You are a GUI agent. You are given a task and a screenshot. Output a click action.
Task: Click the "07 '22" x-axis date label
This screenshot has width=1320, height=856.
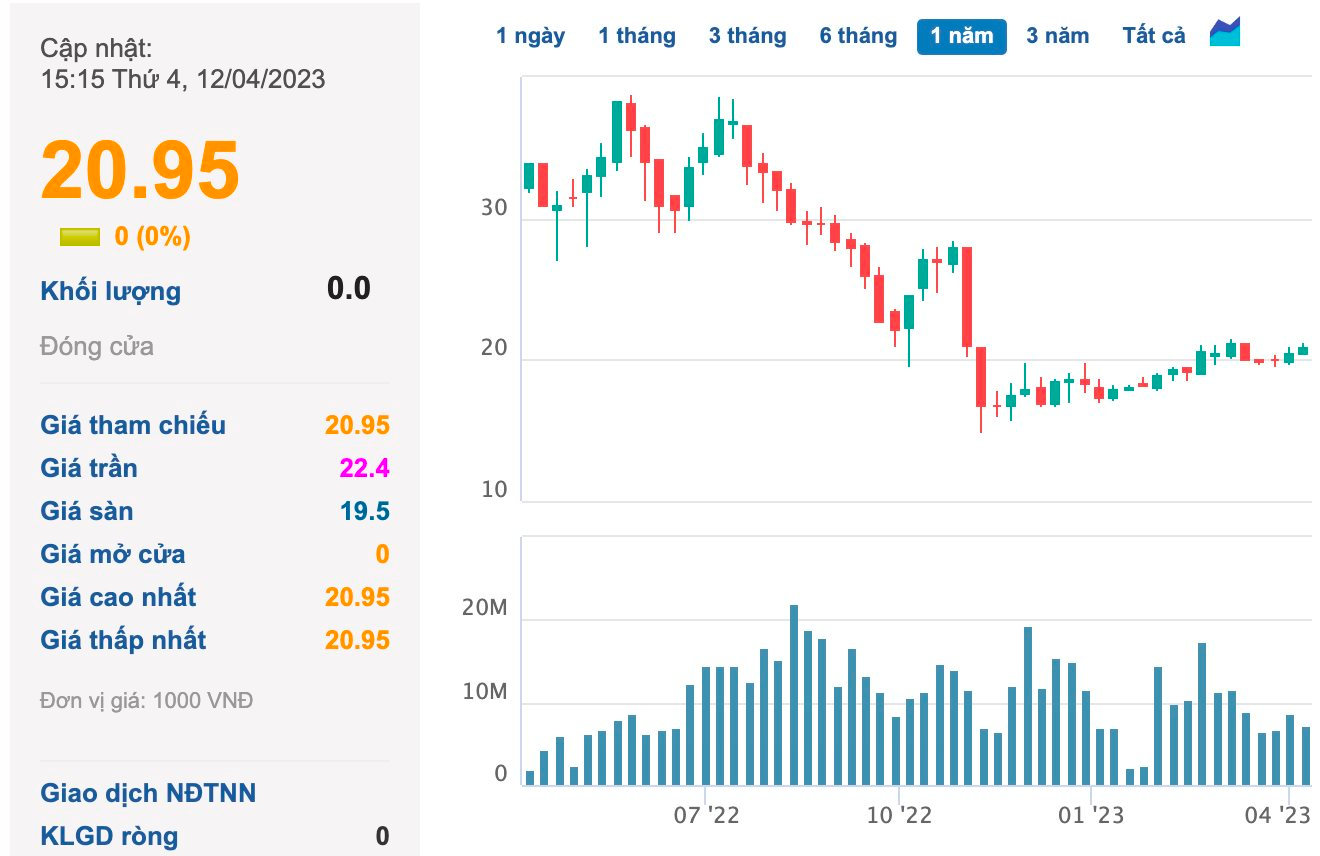(x=707, y=816)
